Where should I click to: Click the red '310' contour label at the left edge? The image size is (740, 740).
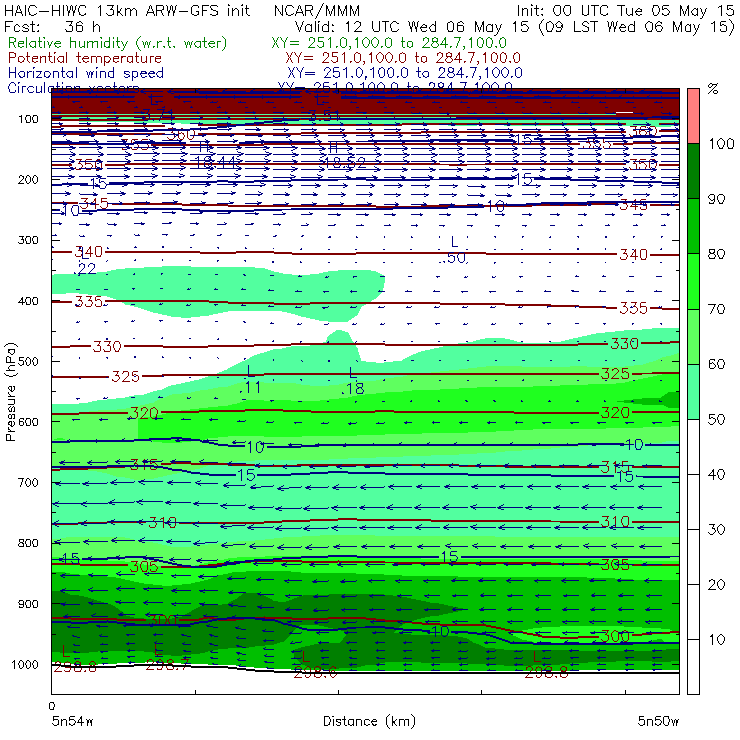162,523
